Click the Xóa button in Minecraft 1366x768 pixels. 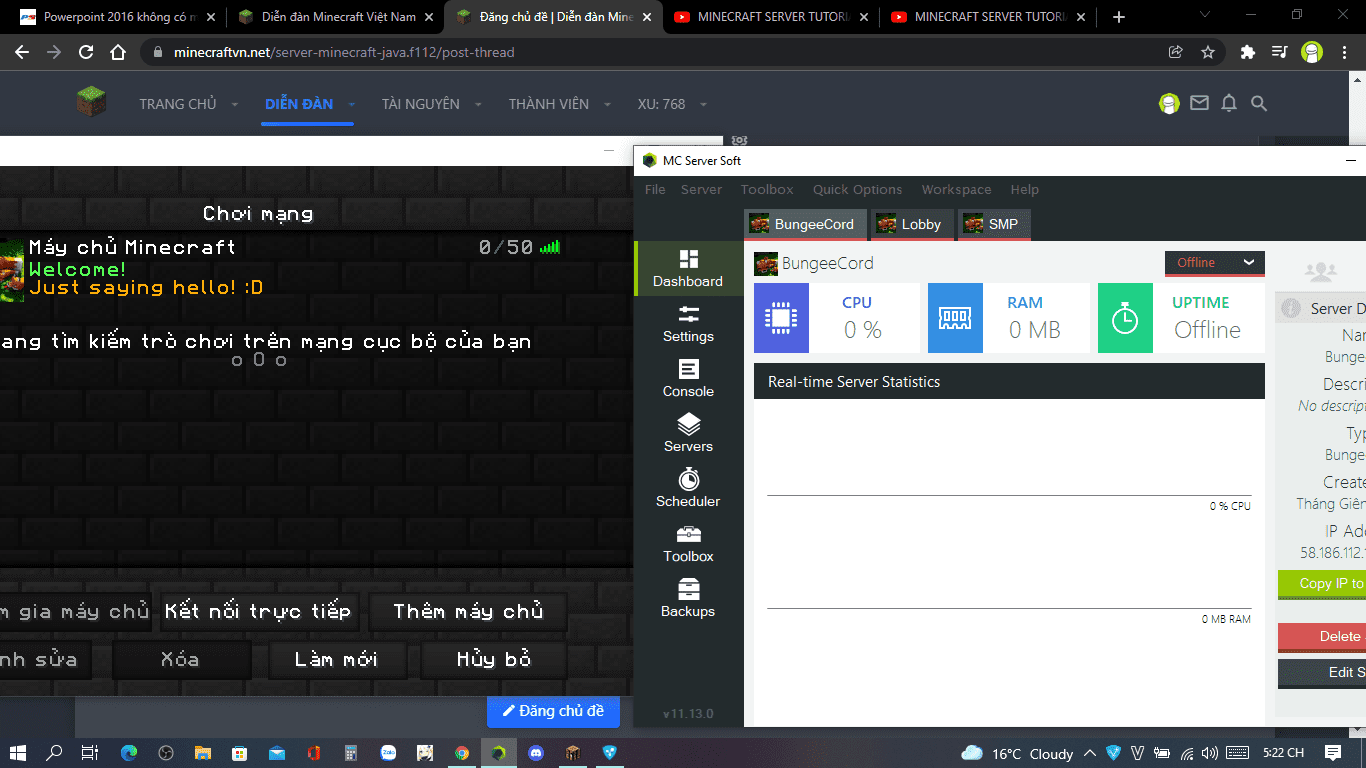click(x=180, y=659)
